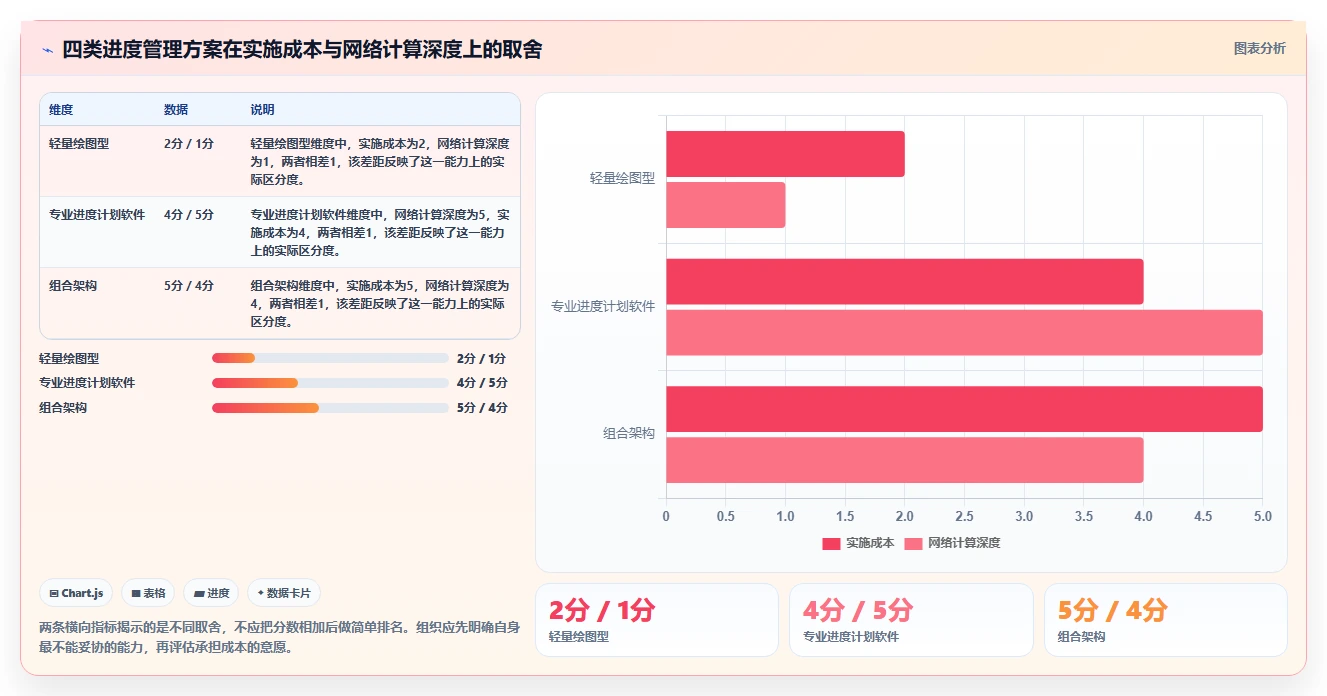Select the 进度 tag chip
This screenshot has height=696, width=1327.
click(x=211, y=593)
